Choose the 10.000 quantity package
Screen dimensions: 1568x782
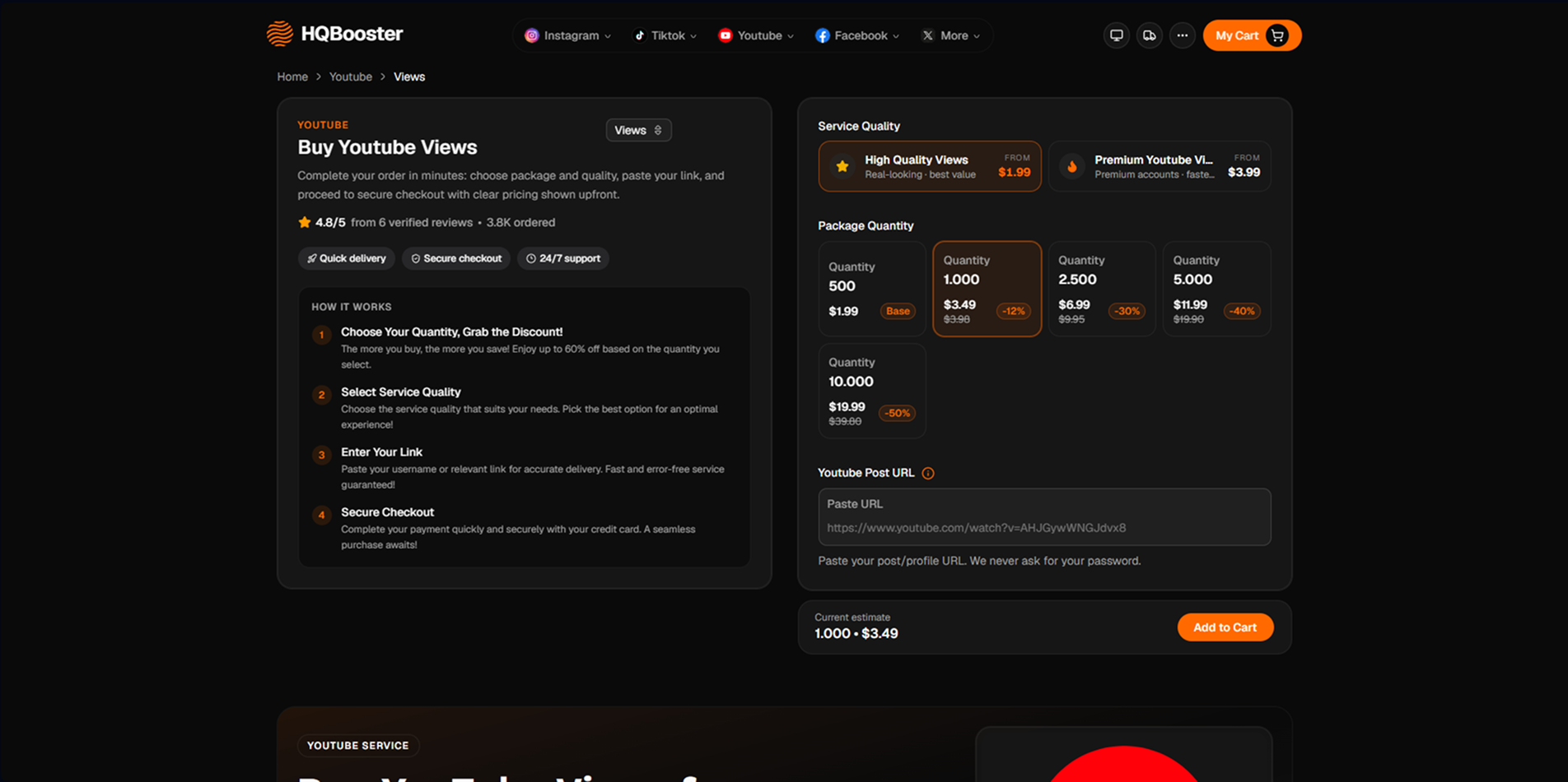[x=872, y=391]
